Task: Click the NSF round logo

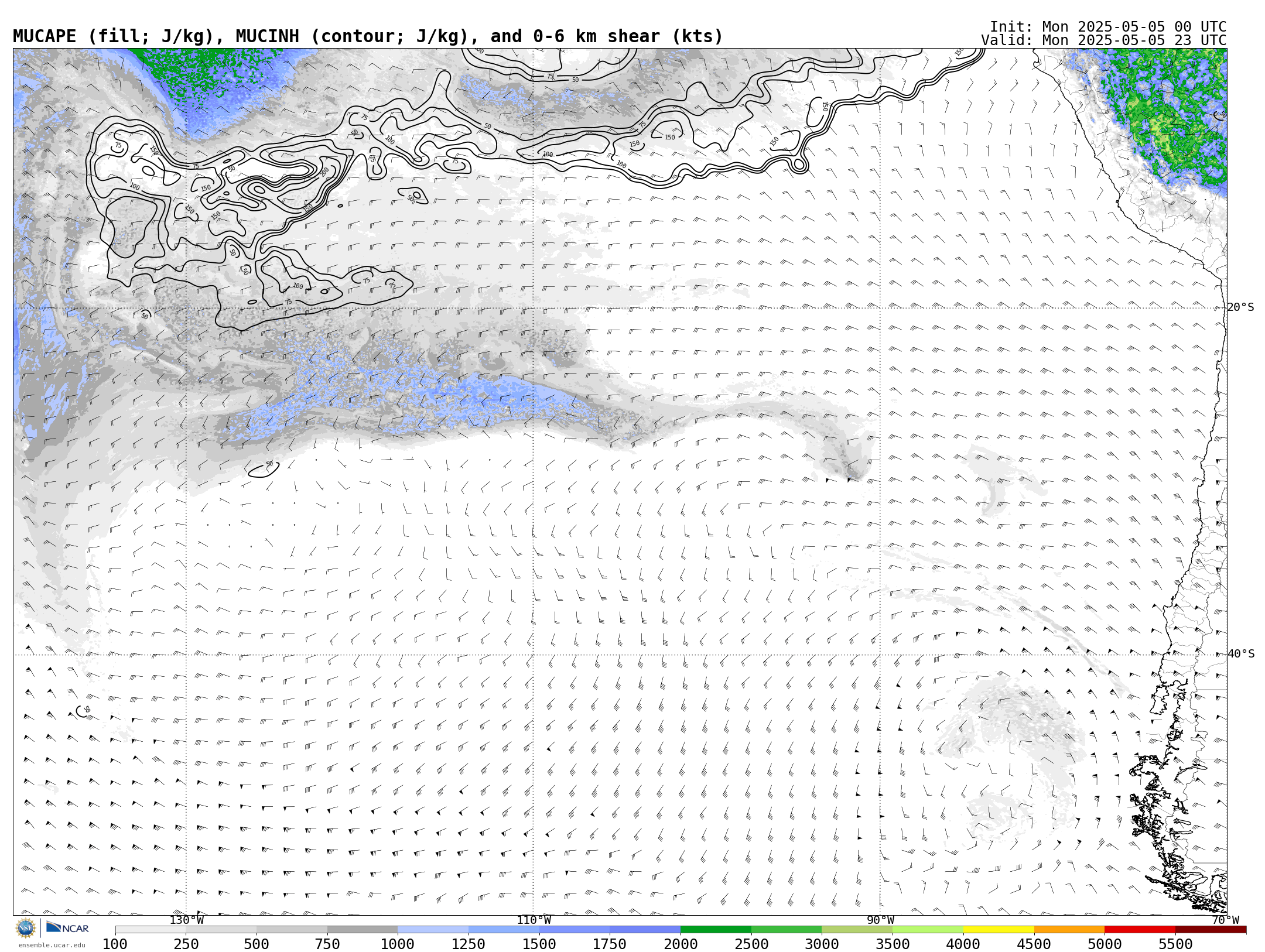Action: [26, 929]
